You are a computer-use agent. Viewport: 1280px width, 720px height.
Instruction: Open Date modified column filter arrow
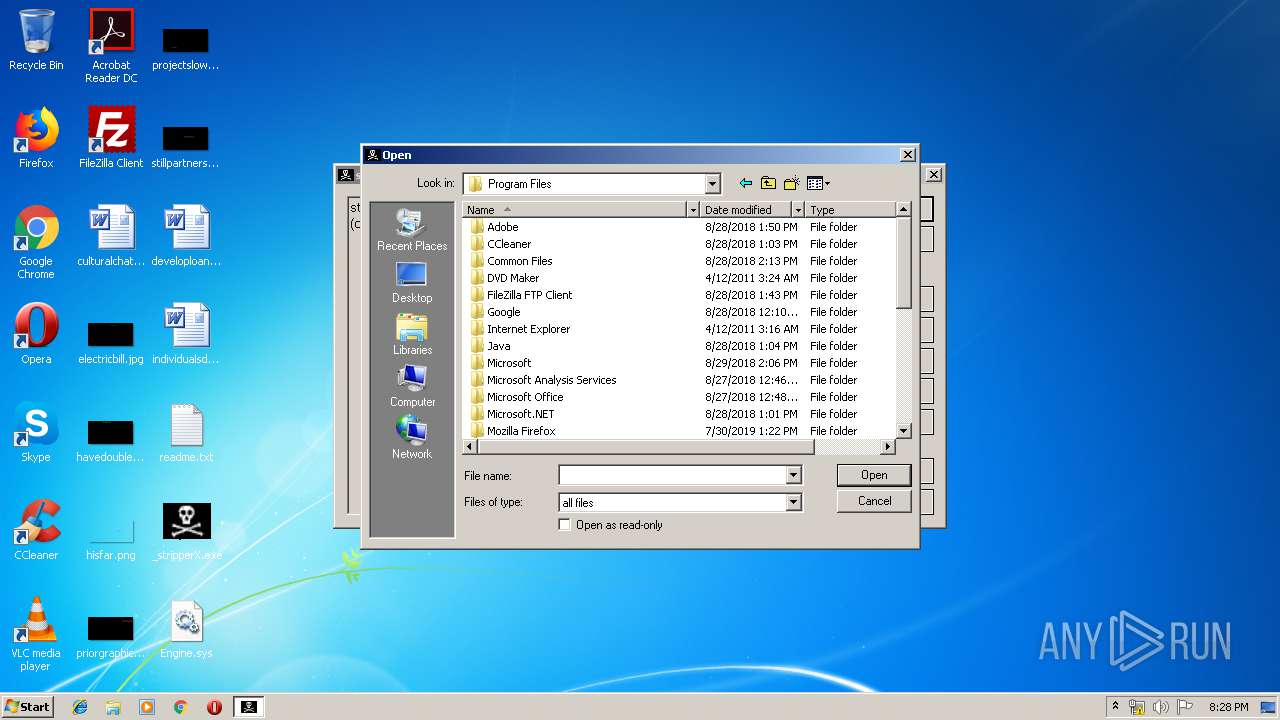point(797,210)
